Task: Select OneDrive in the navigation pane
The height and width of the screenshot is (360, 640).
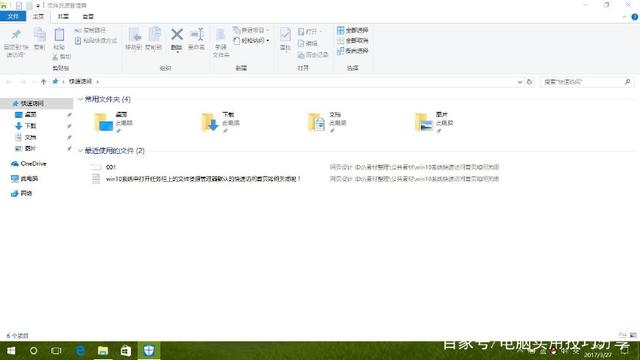Action: [x=29, y=164]
